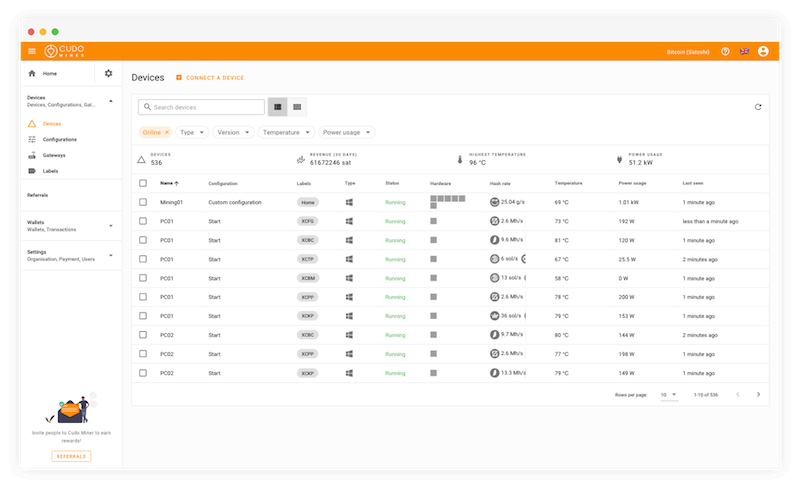
Task: Click the Referrals button at bottom left
Action: (71, 456)
